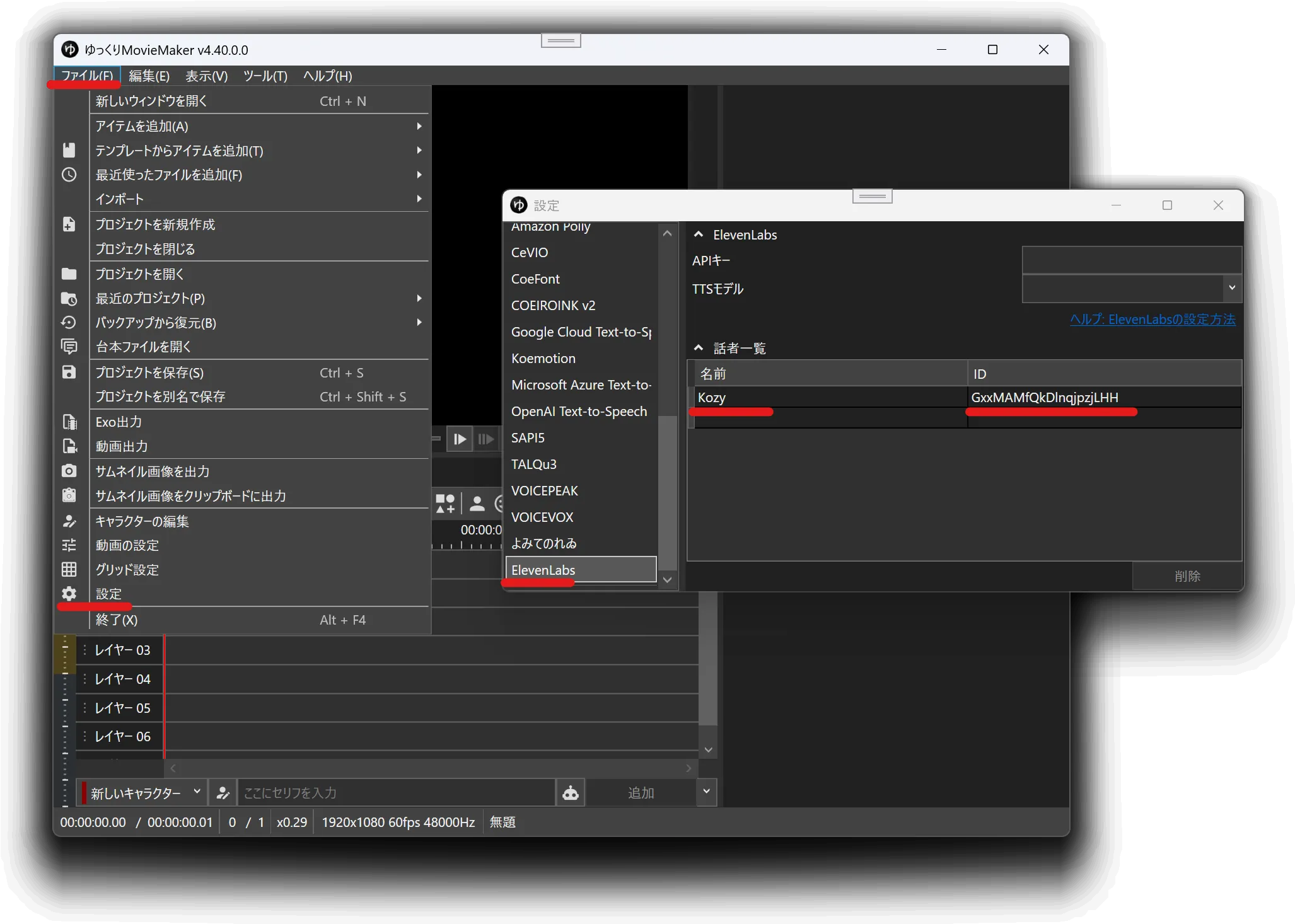Click the sliders icon beside 動画の設定
This screenshot has width=1295, height=924.
(69, 545)
